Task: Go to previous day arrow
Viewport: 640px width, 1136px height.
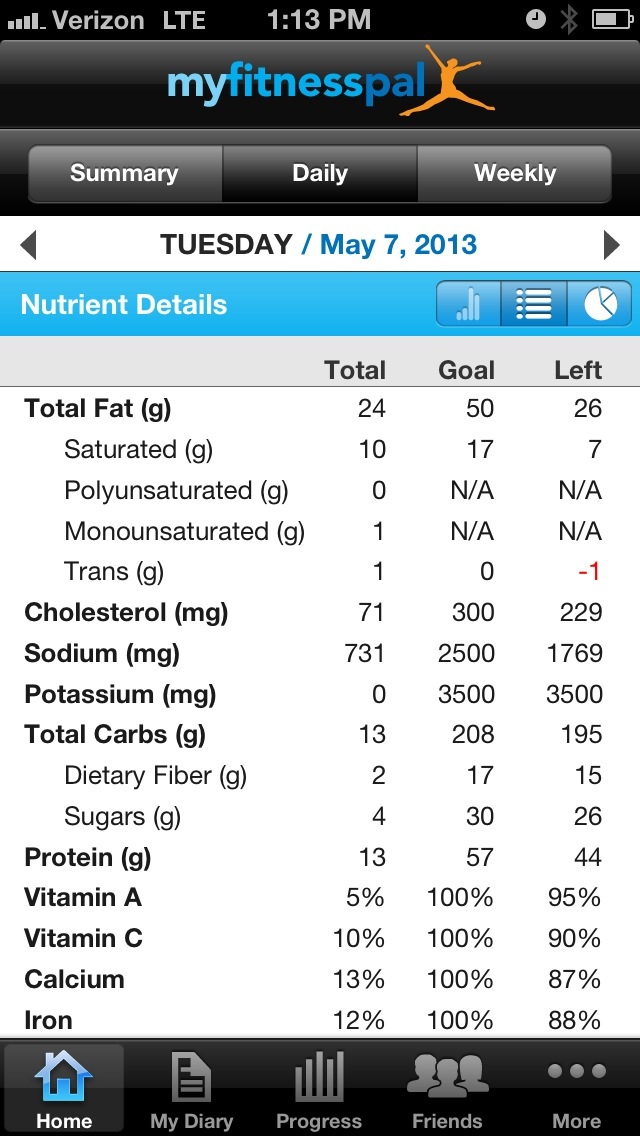Action: pyautogui.click(x=28, y=245)
